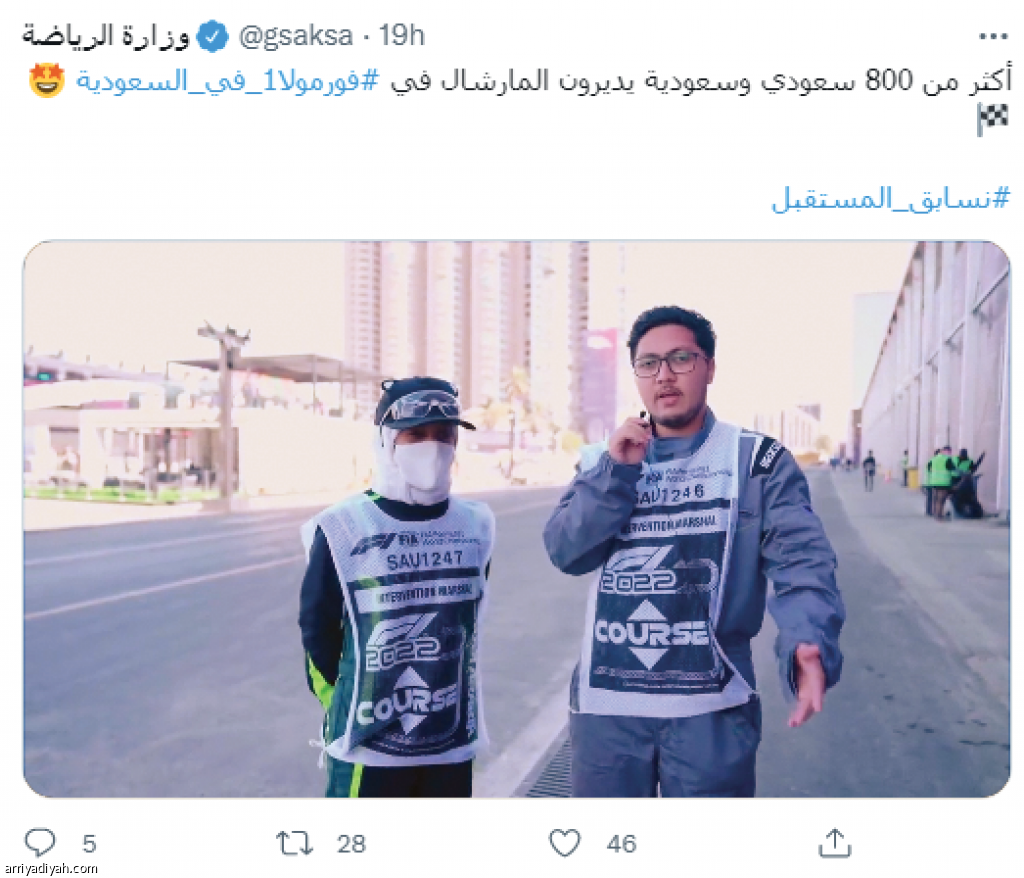Click the arriyadiyah.com watermark

tap(50, 870)
